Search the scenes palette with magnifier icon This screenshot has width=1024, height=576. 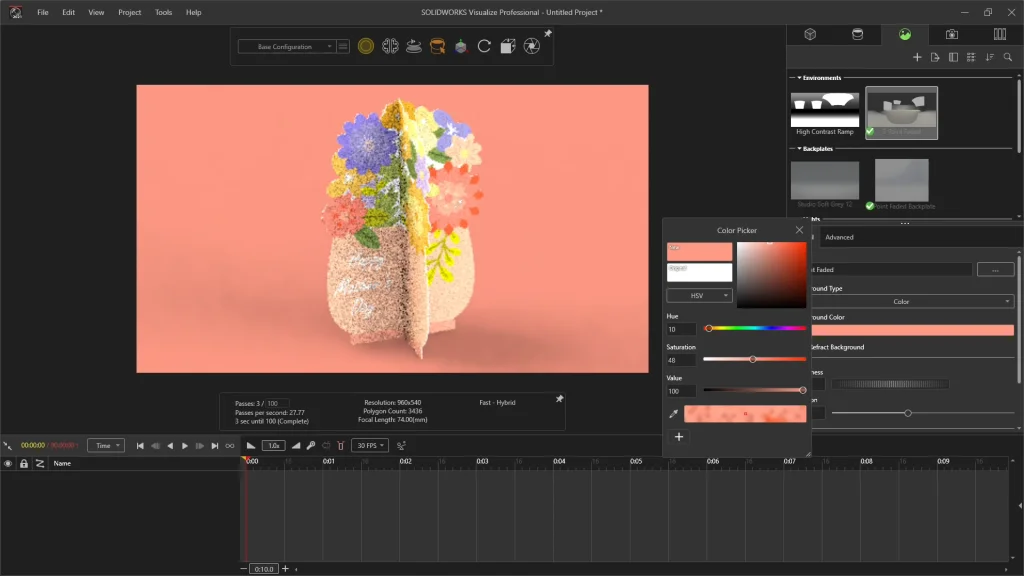click(x=1009, y=57)
